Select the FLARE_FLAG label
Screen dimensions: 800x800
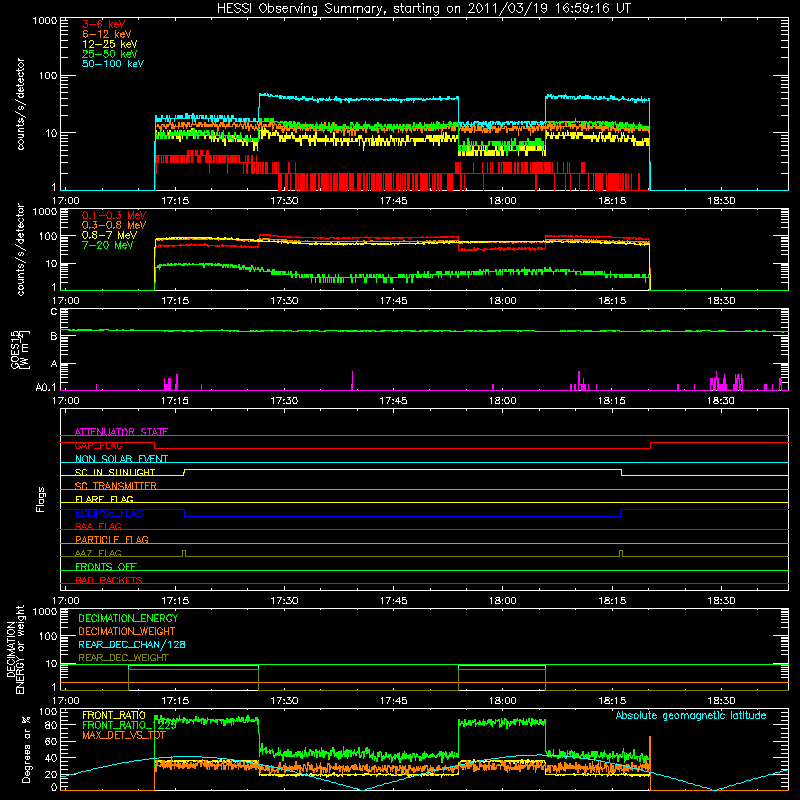[x=104, y=499]
